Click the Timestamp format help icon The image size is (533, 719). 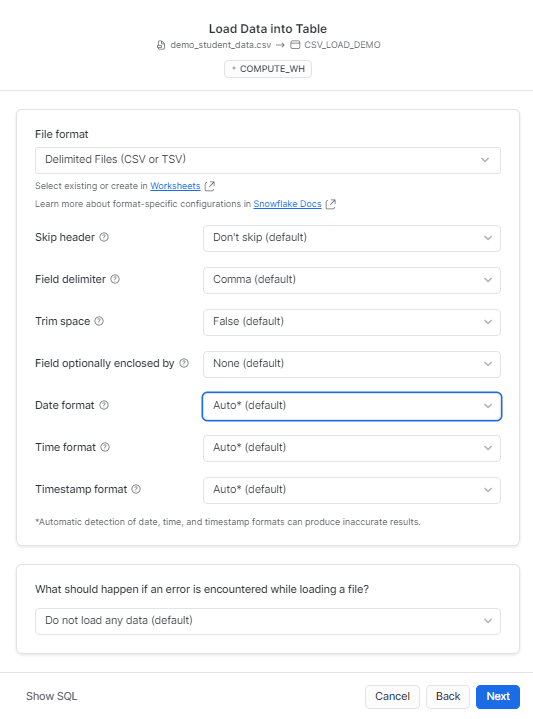point(136,489)
